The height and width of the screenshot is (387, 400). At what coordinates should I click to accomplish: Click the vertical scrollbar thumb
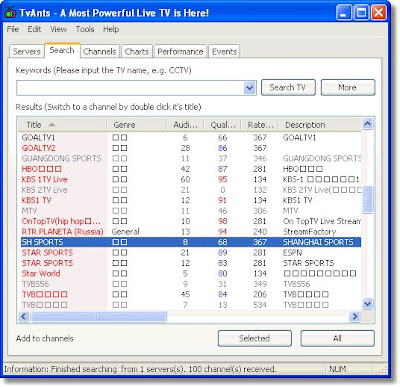367,199
